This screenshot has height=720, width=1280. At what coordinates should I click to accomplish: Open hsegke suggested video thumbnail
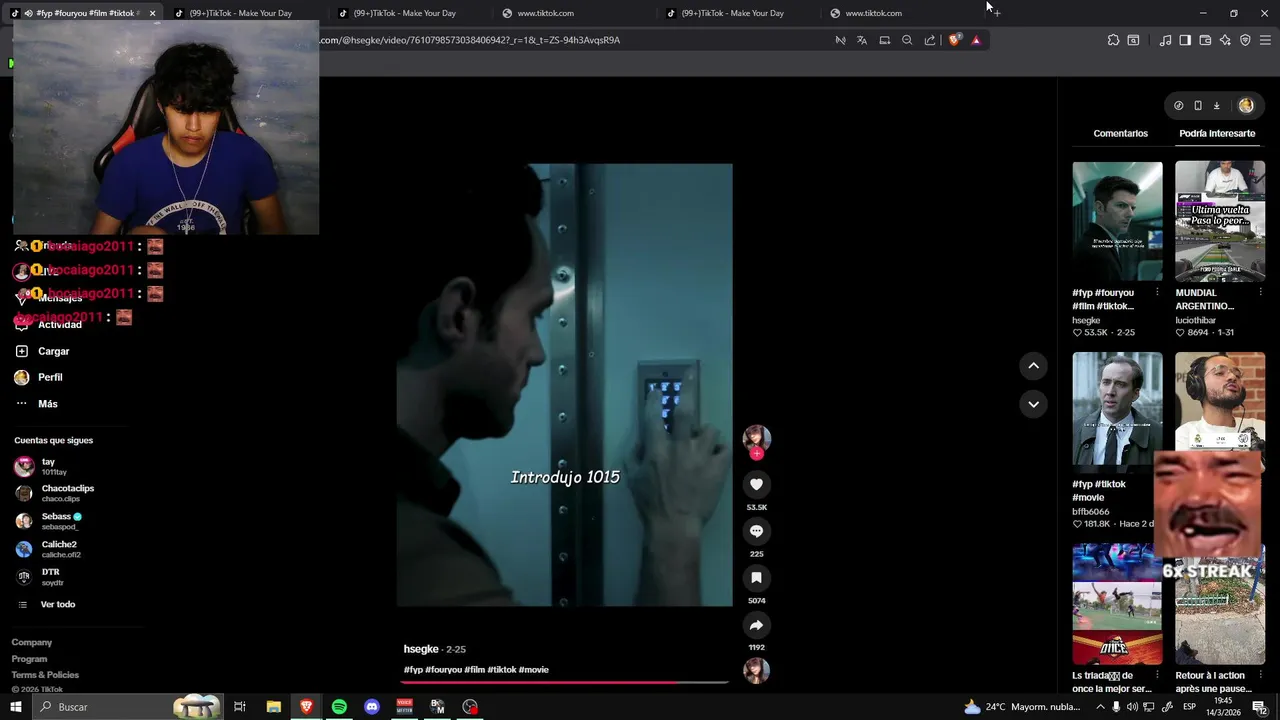1117,221
